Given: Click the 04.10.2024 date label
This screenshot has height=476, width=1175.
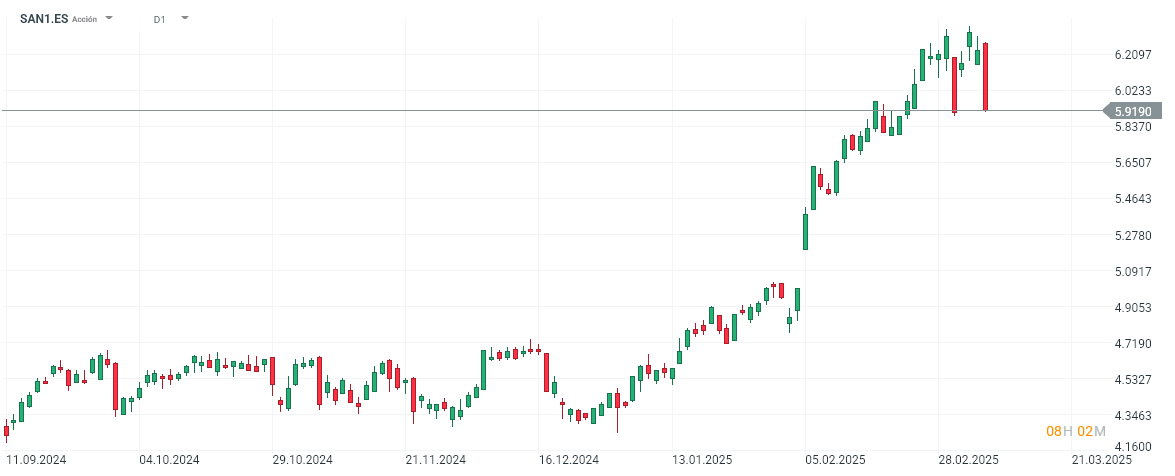Looking at the screenshot, I should coord(169,460).
